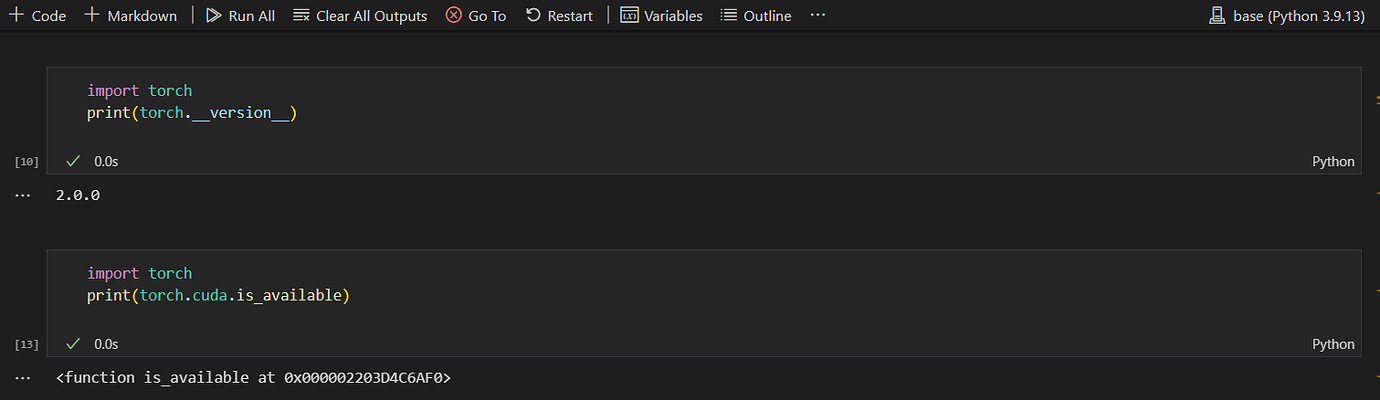Restart the notebook kernel
Image resolution: width=1380 pixels, height=400 pixels.
pos(559,16)
